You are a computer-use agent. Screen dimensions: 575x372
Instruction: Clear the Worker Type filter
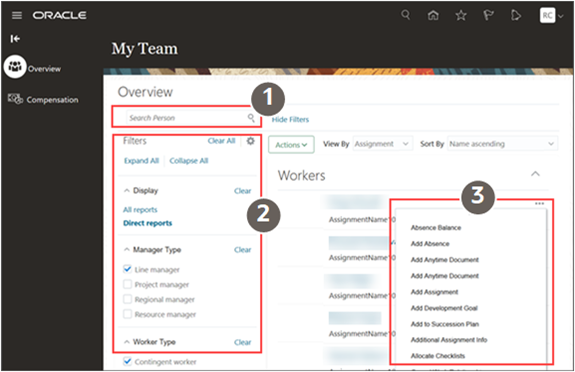(x=242, y=342)
